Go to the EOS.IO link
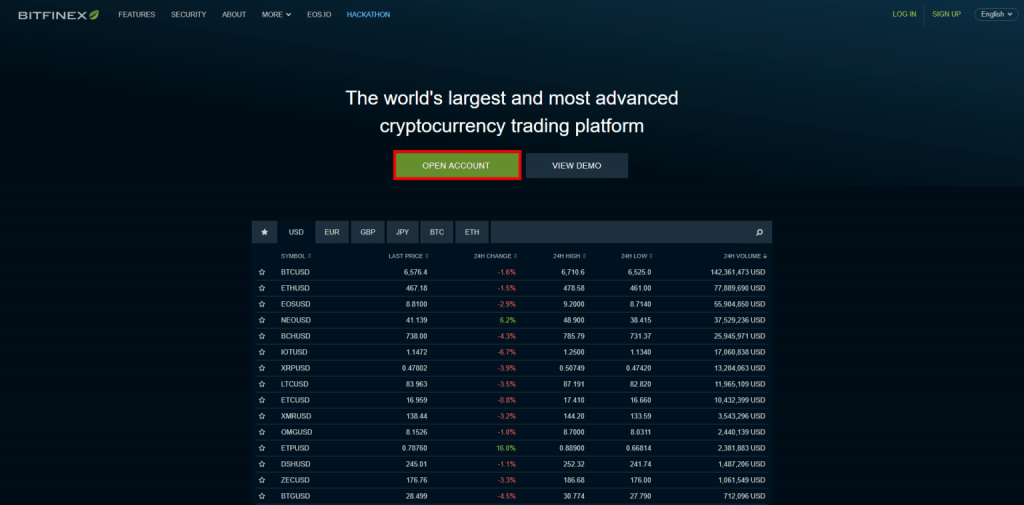 (x=319, y=14)
